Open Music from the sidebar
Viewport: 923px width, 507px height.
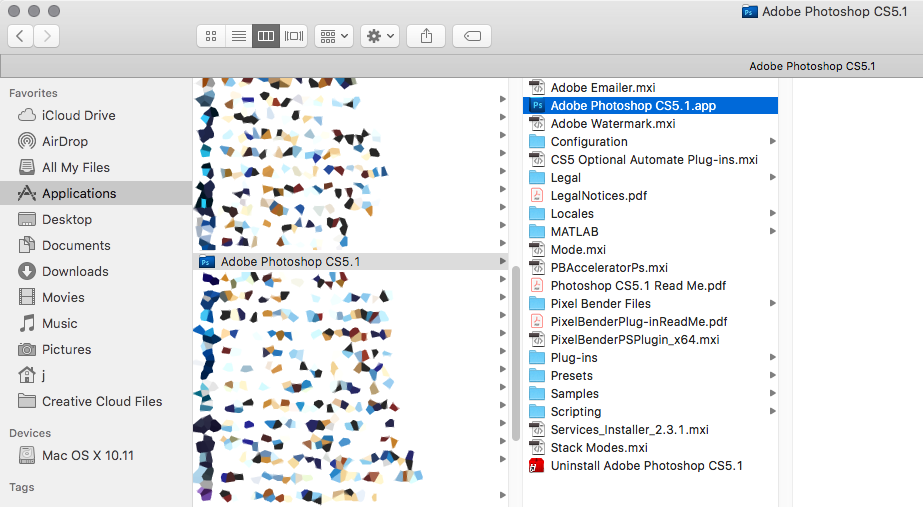coord(96,323)
